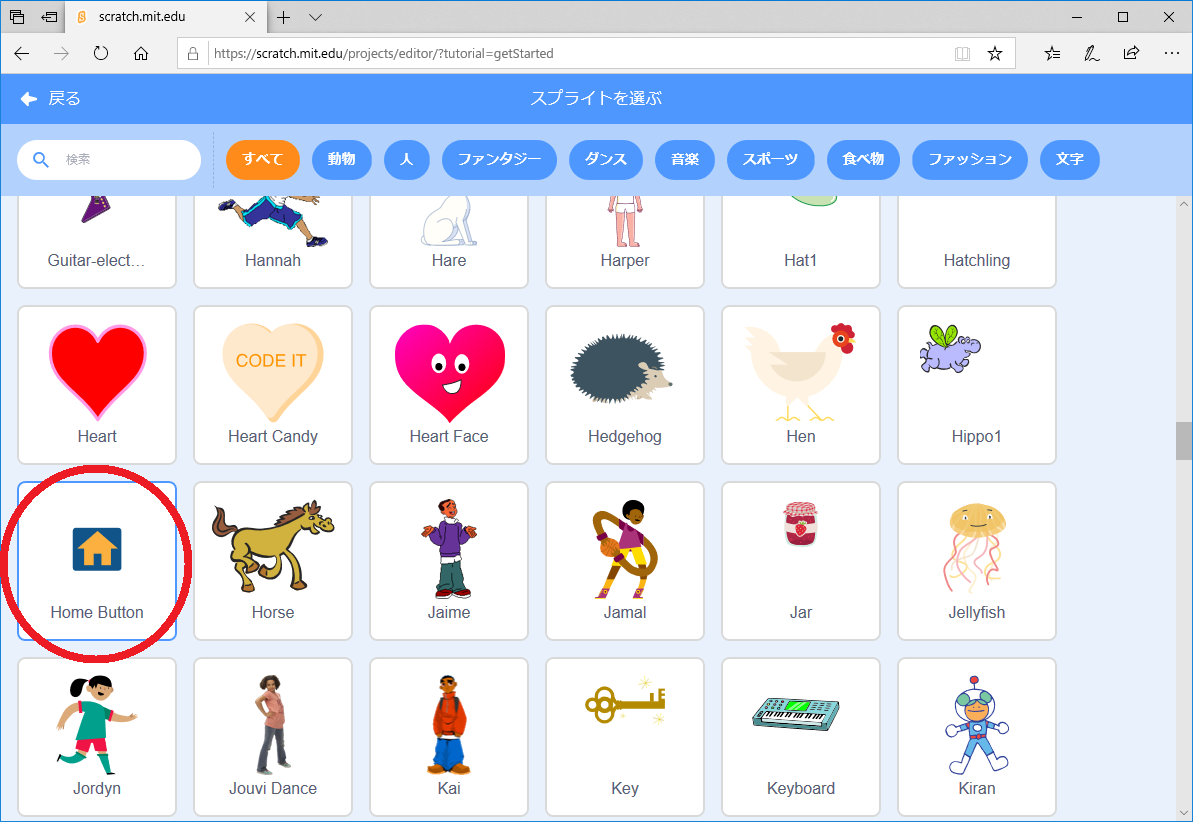Viewport: 1193px width, 822px height.
Task: Click the site lock icon in the address bar
Action: point(193,53)
